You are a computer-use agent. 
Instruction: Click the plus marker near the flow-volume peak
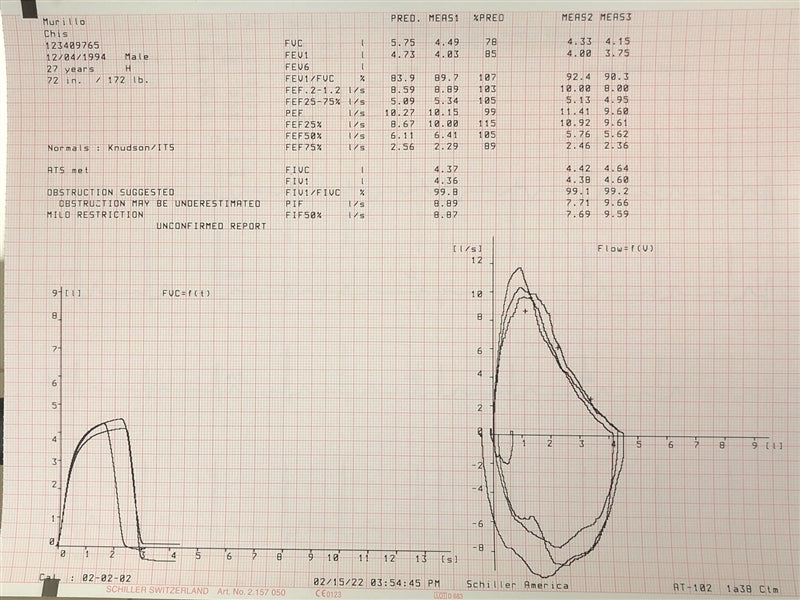click(525, 311)
